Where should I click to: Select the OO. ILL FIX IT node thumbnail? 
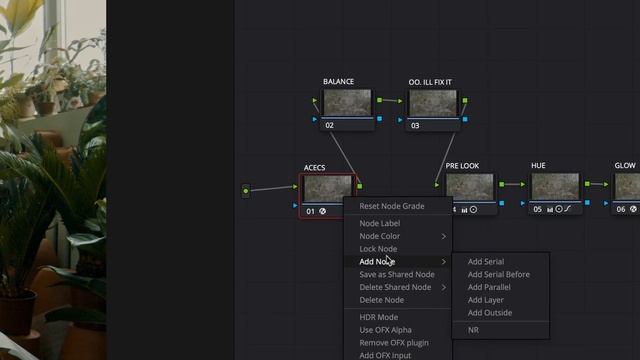(x=433, y=103)
